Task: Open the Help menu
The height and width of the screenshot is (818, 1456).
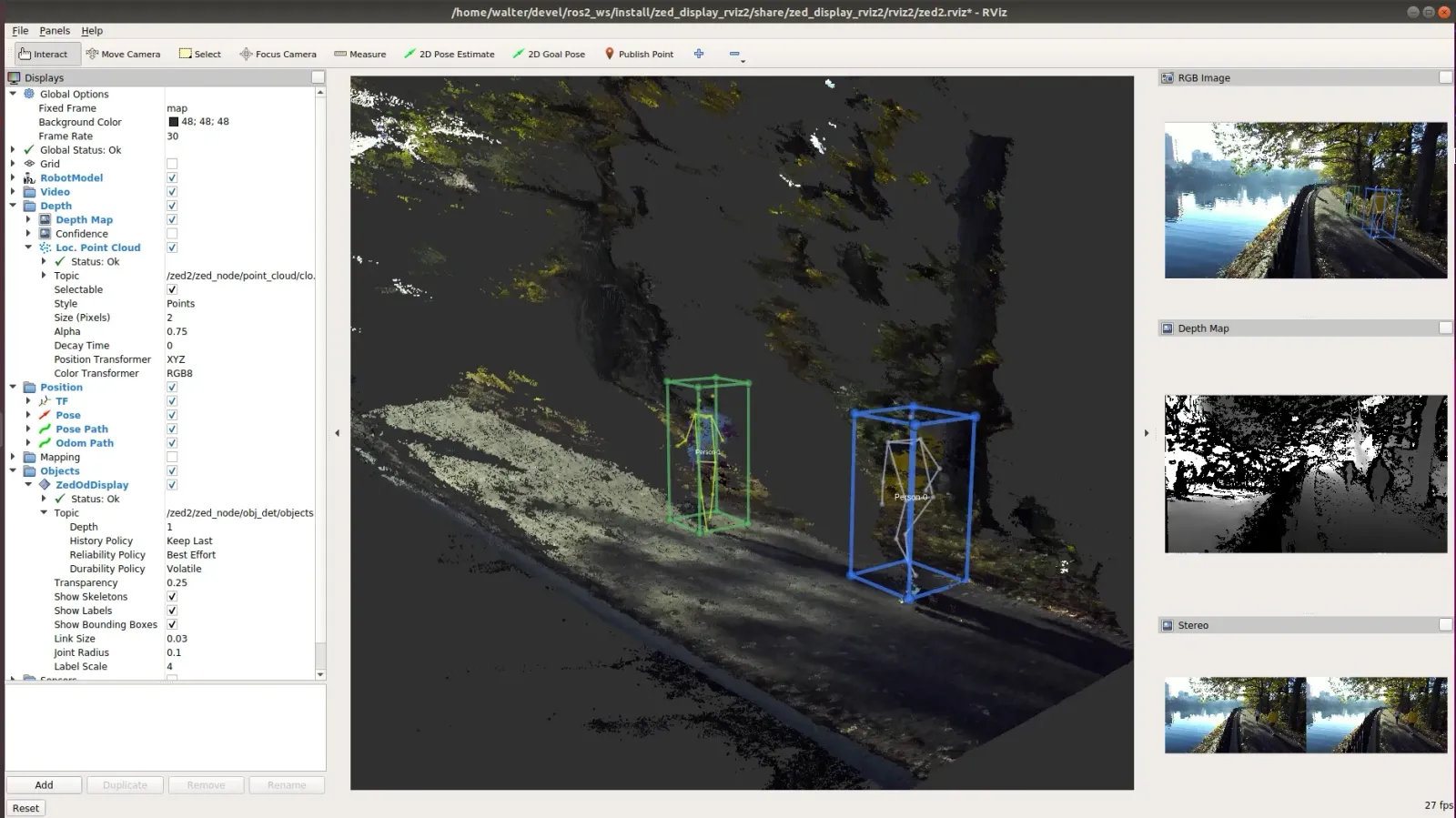Action: click(x=92, y=30)
